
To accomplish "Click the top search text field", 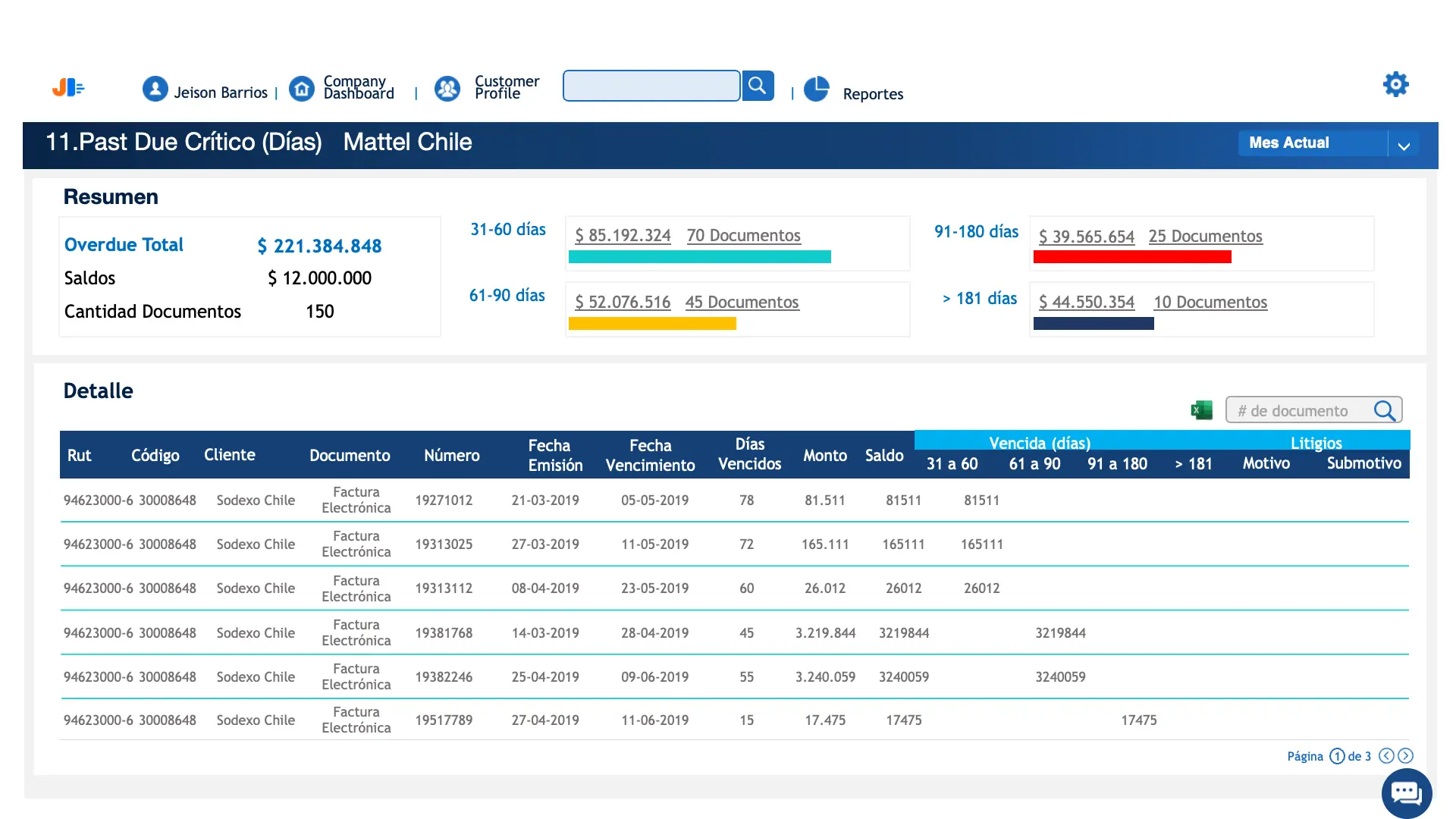I will (651, 86).
